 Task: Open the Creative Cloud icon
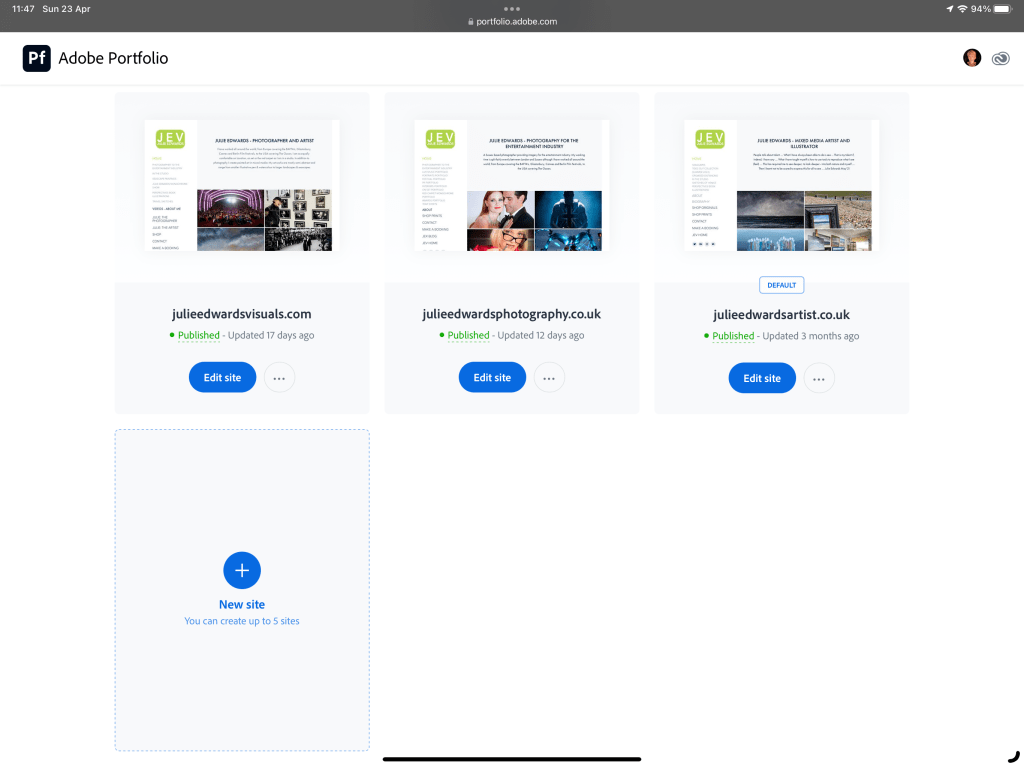click(x=1000, y=58)
